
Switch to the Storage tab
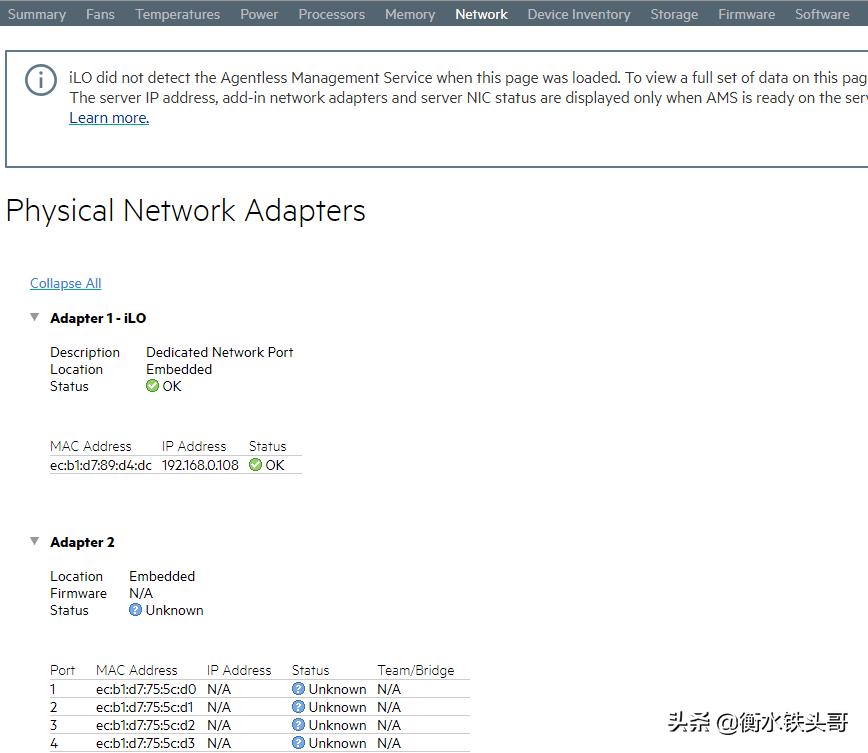pyautogui.click(x=674, y=14)
